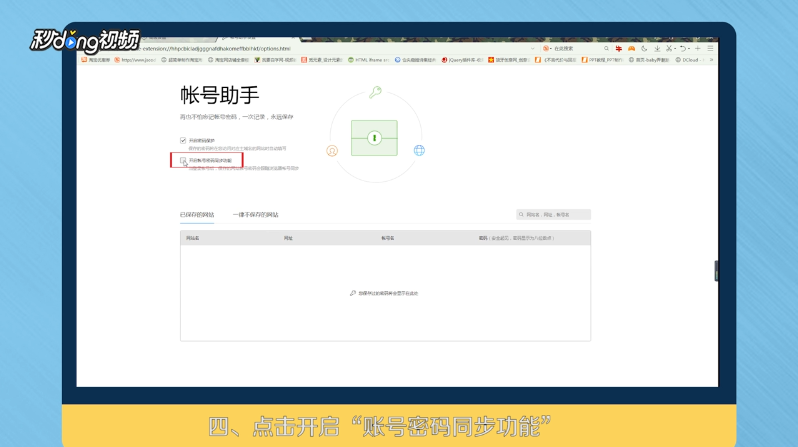Click the orange gamepad toolbar icon
Image resolution: width=798 pixels, height=447 pixels.
click(631, 49)
